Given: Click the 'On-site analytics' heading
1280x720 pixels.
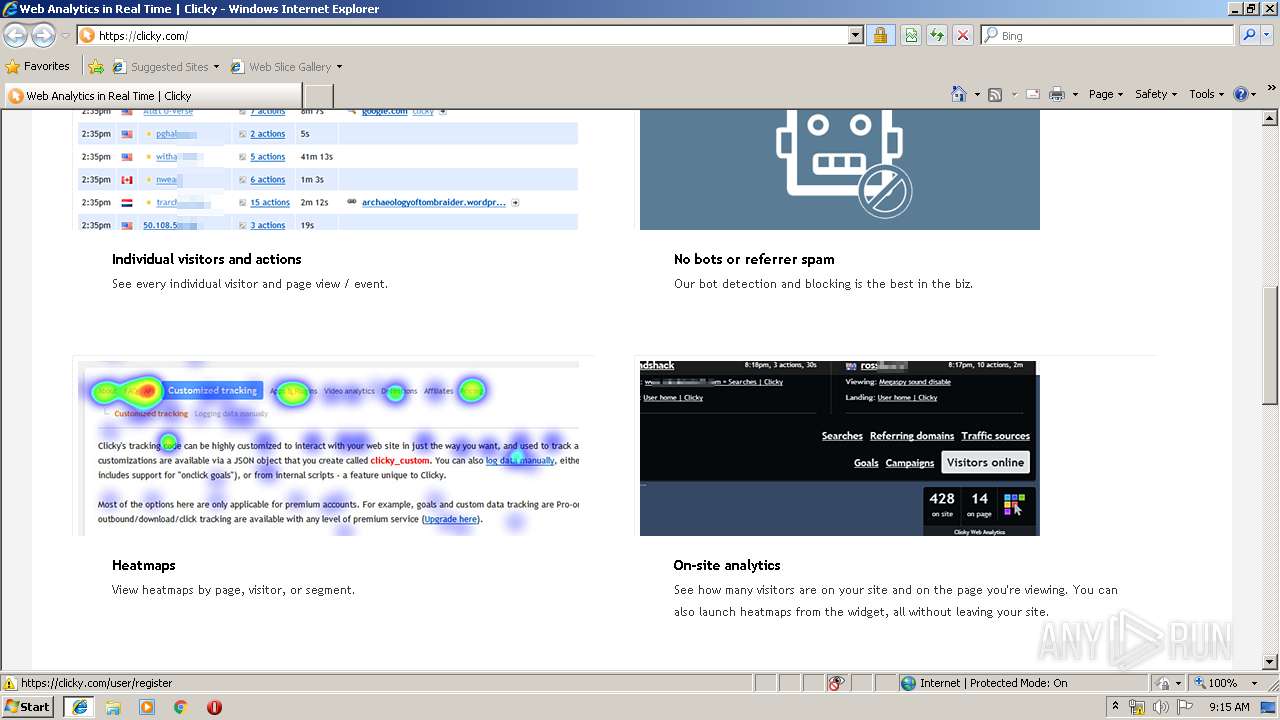Looking at the screenshot, I should pyautogui.click(x=727, y=565).
